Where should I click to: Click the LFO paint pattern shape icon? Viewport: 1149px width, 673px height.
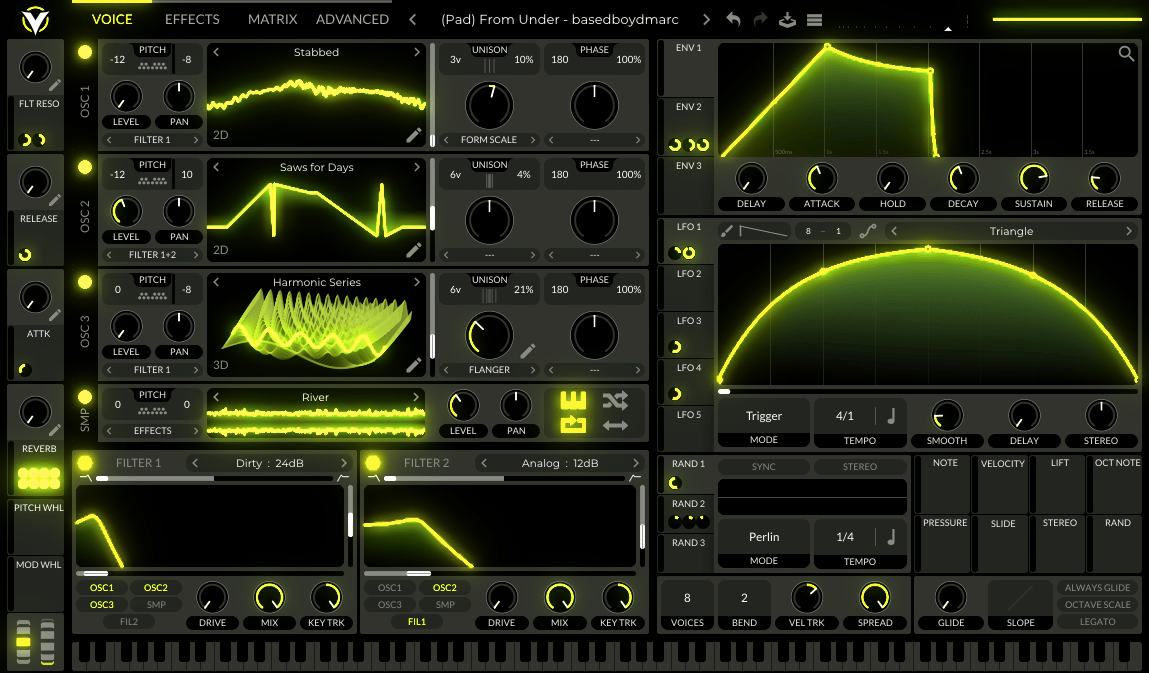(x=764, y=231)
